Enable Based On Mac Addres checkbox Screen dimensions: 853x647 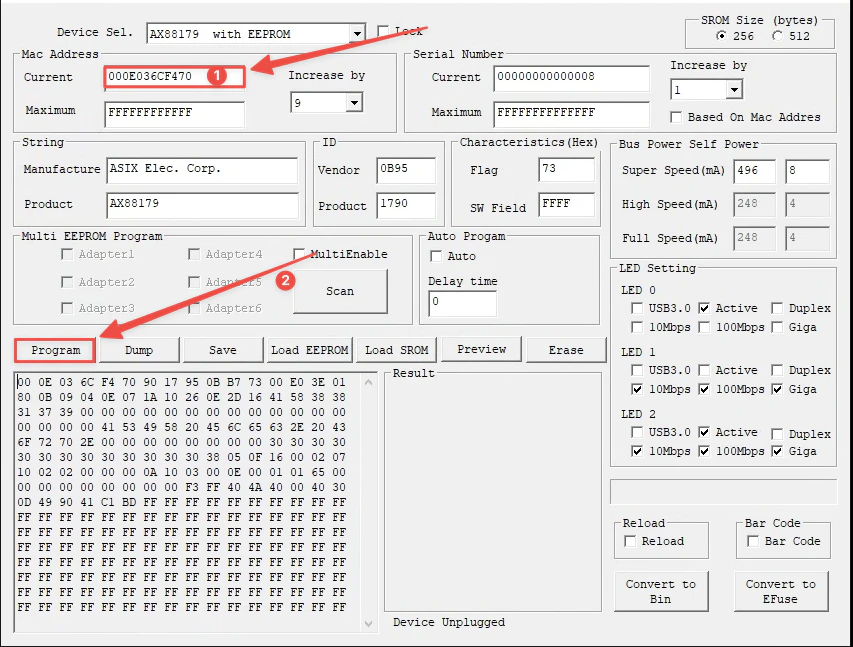676,117
